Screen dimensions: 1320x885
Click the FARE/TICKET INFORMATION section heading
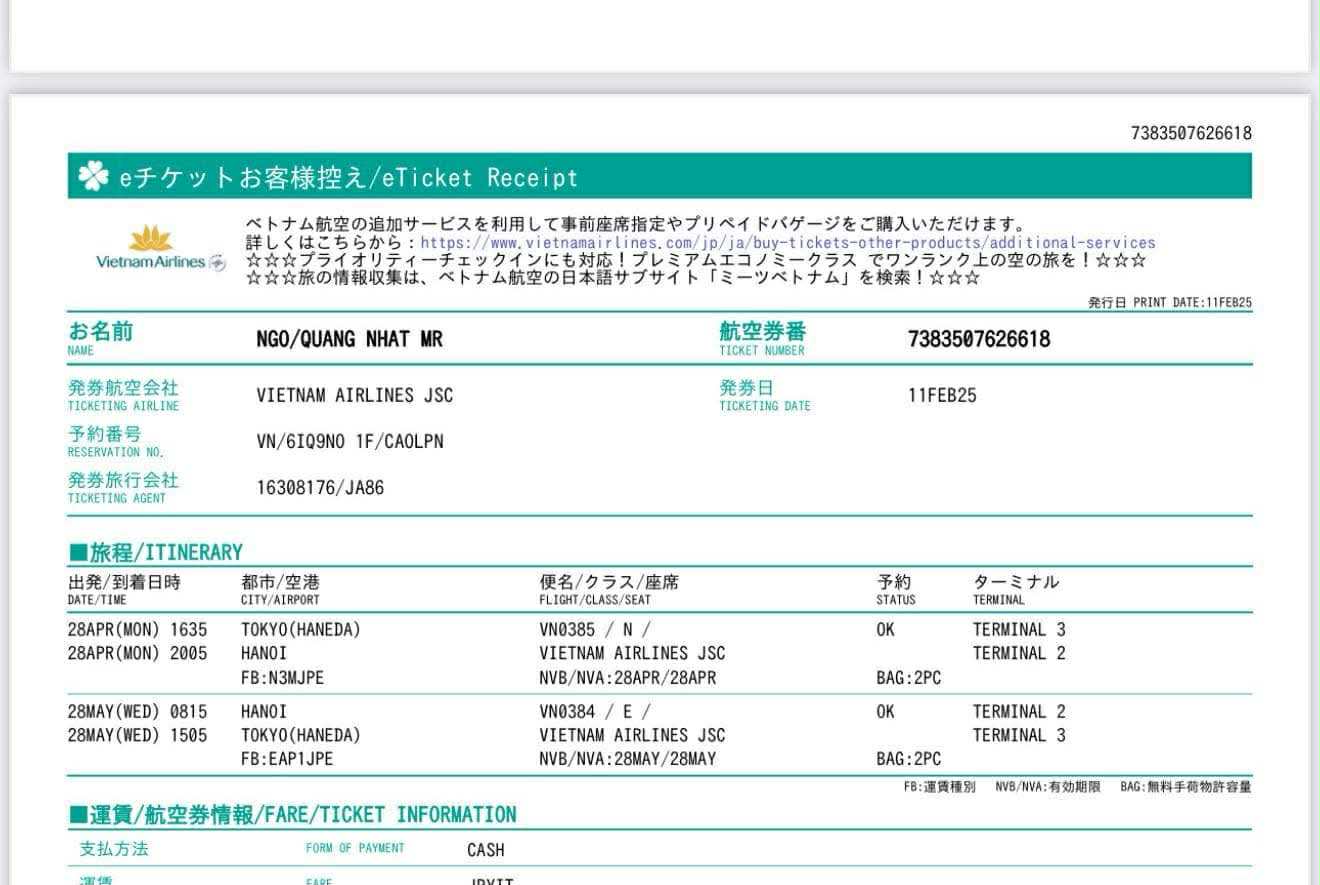coord(292,815)
